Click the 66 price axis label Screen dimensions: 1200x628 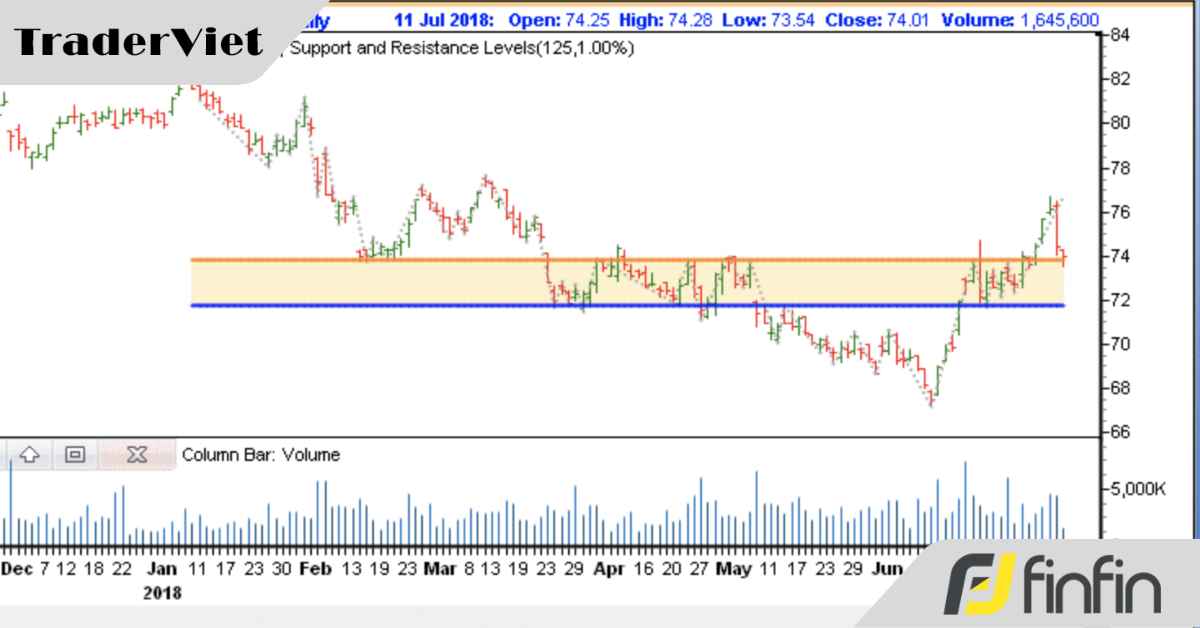(1119, 432)
